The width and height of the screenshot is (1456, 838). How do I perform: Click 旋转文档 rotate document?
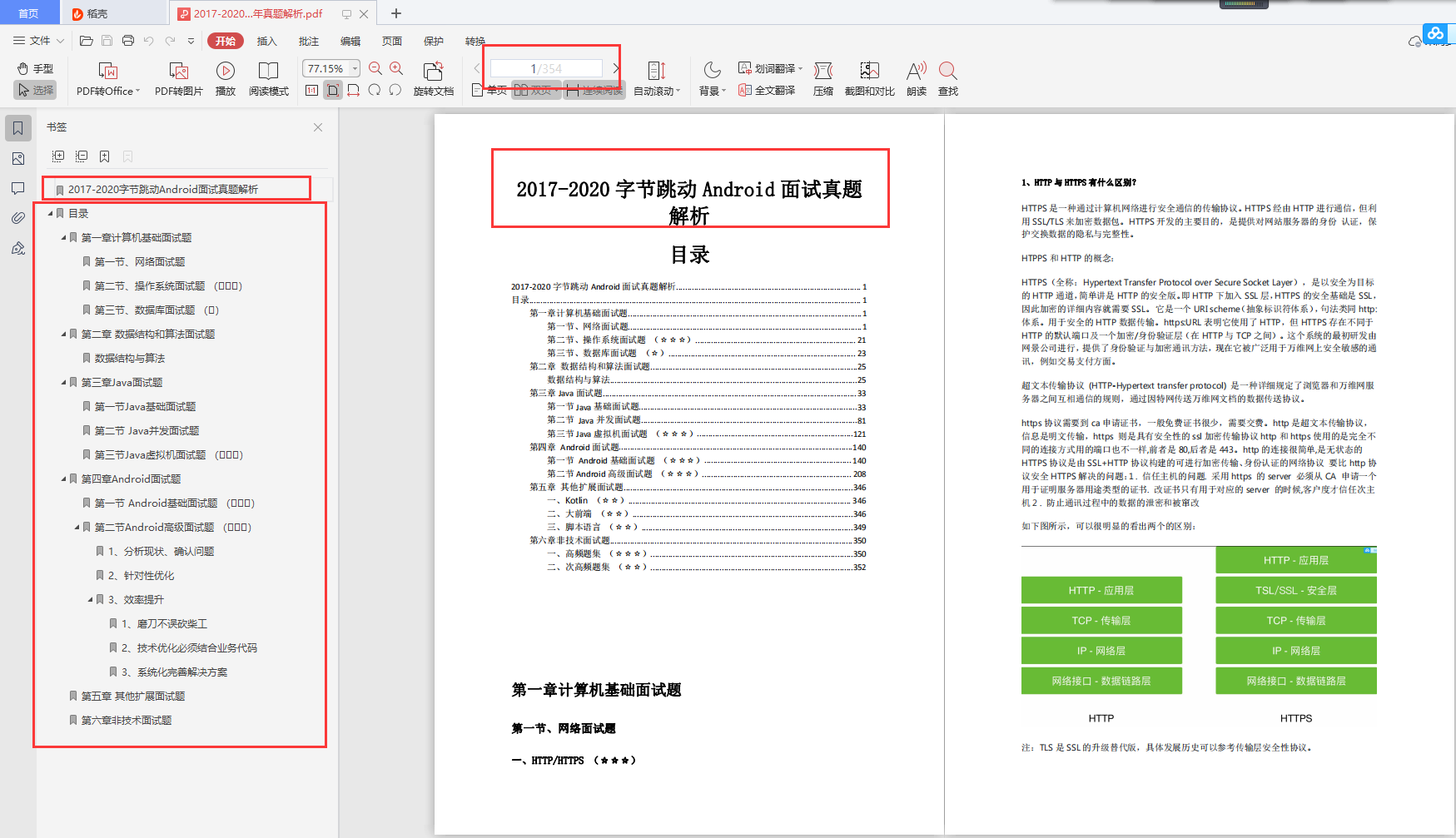pos(433,79)
